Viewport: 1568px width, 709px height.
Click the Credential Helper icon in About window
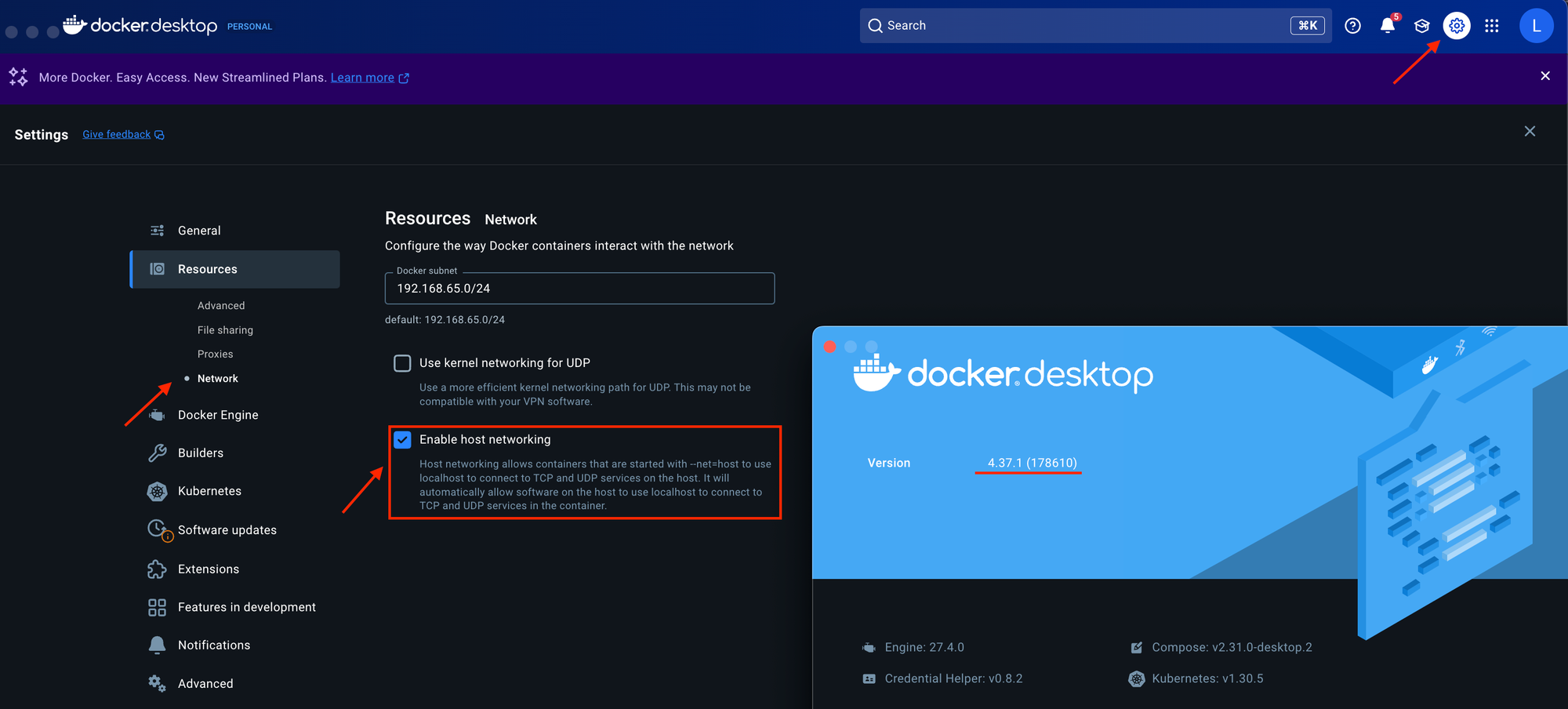(869, 678)
